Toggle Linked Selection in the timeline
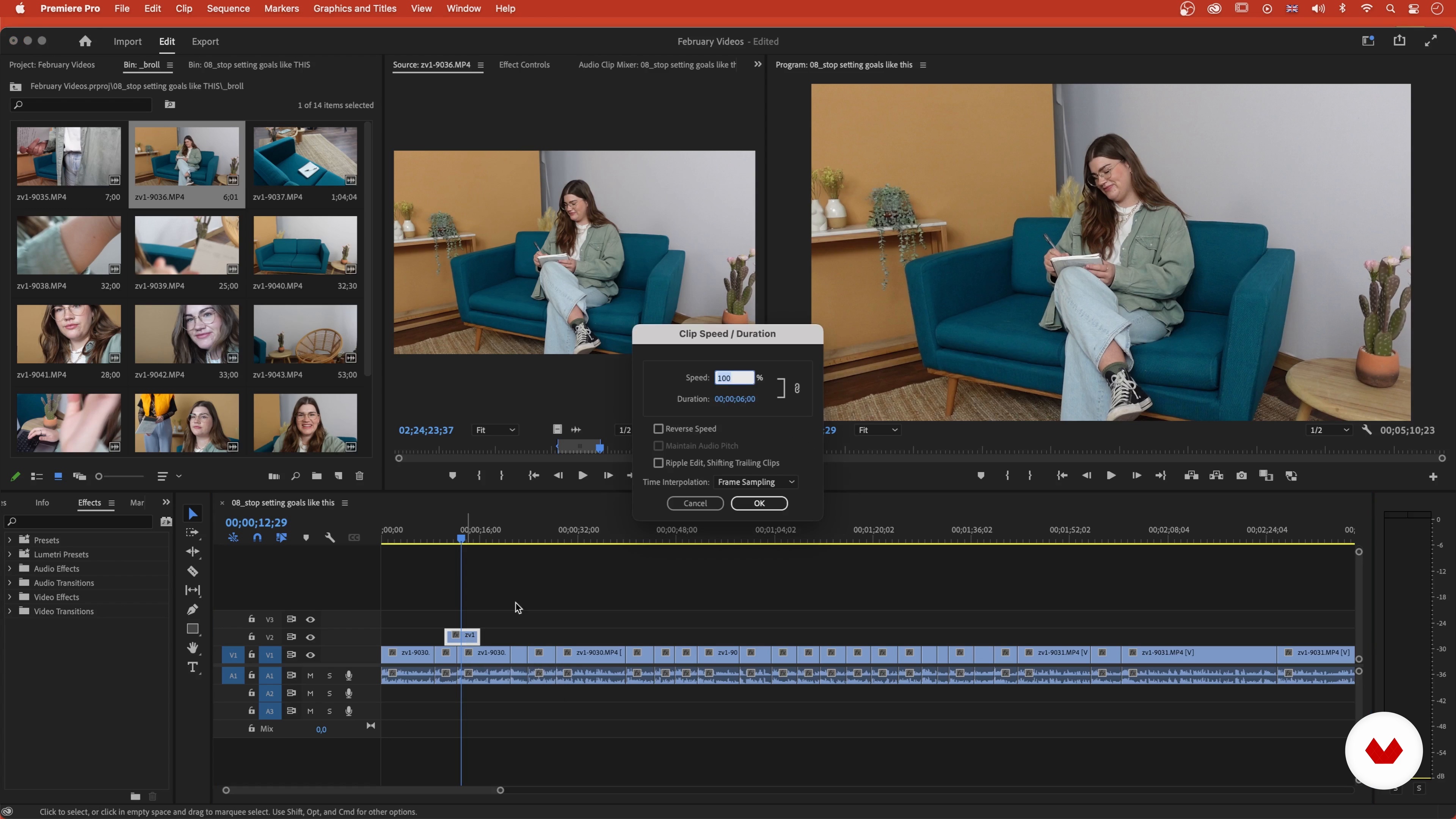Viewport: 1456px width, 819px height. [281, 538]
